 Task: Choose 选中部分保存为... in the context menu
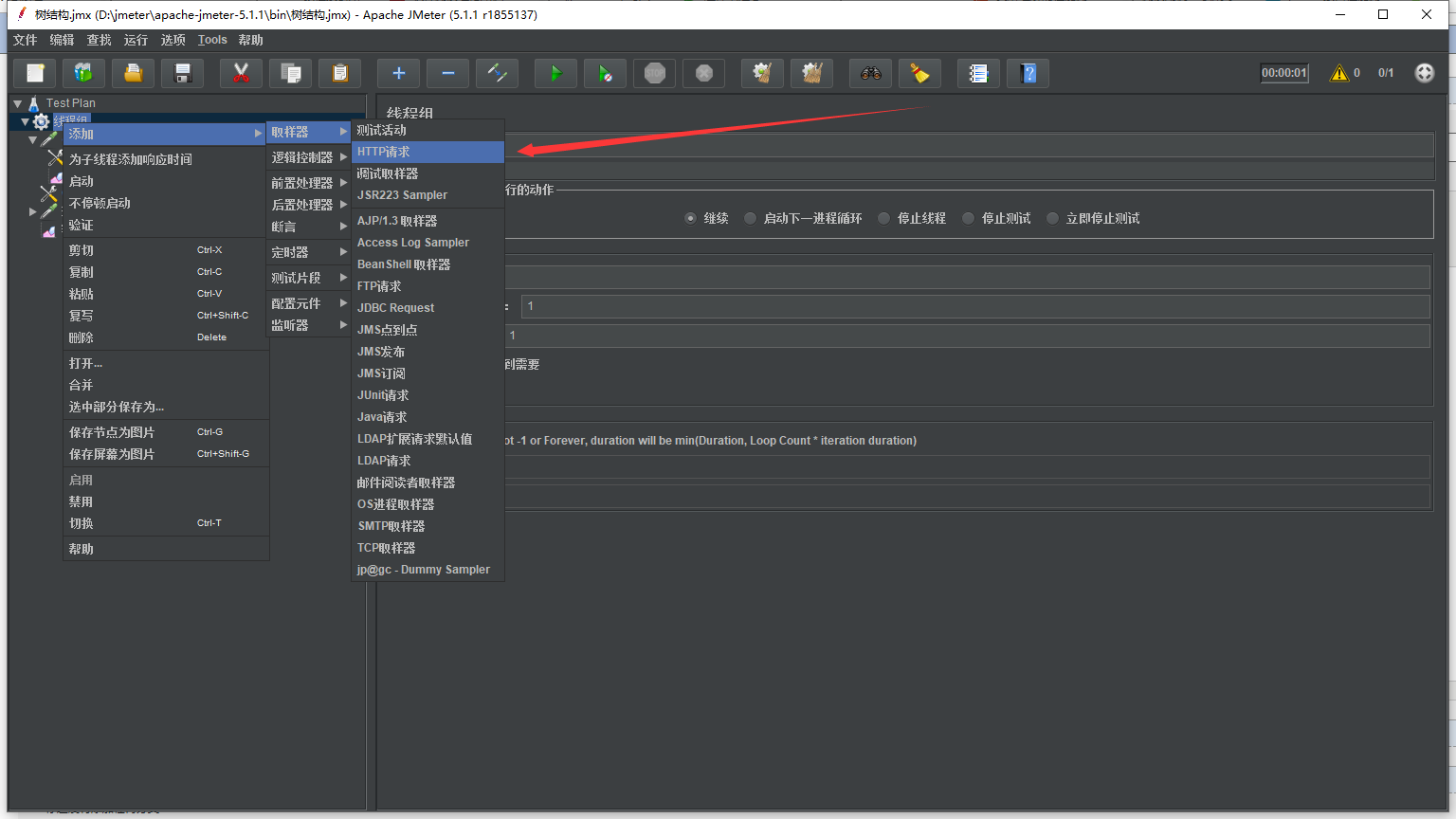(166, 407)
